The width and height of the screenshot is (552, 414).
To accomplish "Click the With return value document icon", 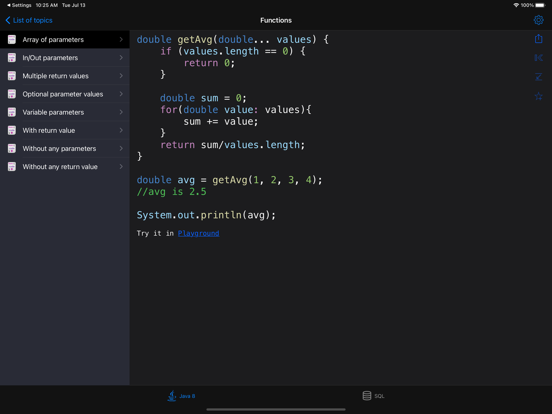I will coord(12,130).
